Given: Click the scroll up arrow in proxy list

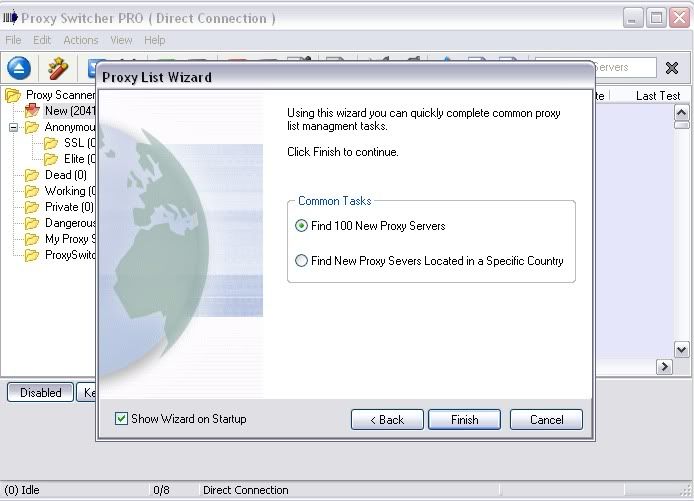Looking at the screenshot, I should click(681, 113).
